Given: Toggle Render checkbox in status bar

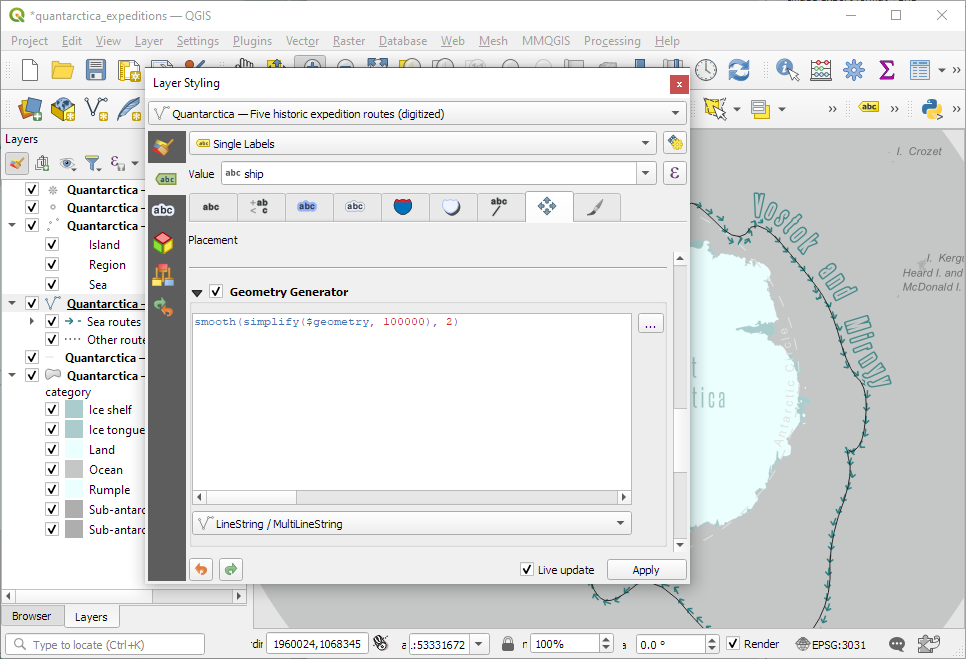Looking at the screenshot, I should [733, 644].
